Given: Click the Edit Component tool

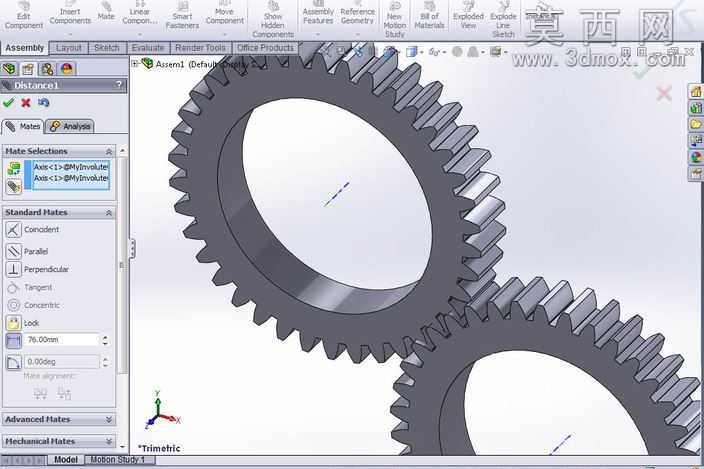Looking at the screenshot, I should (x=23, y=16).
